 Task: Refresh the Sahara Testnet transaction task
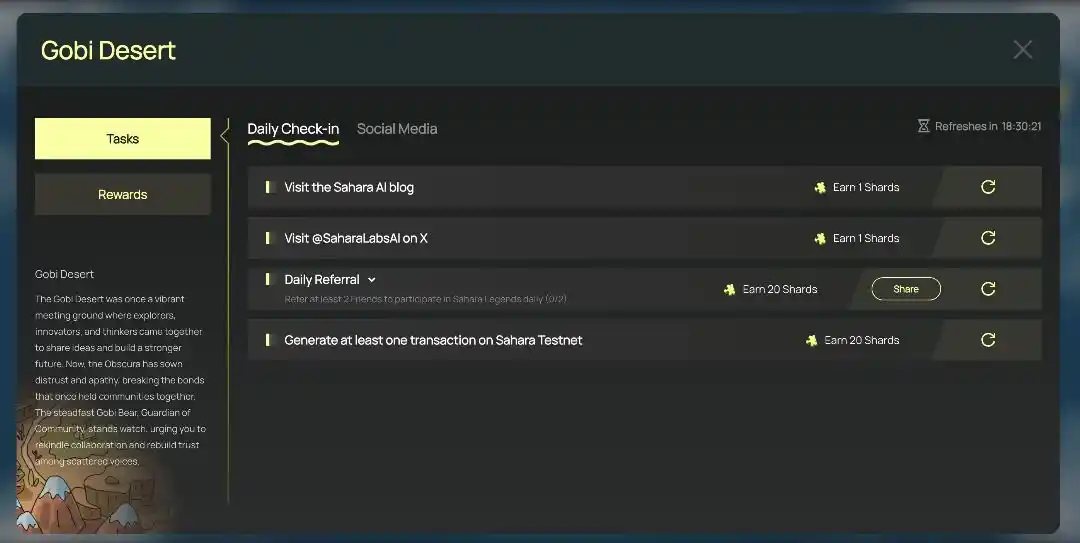pyautogui.click(x=988, y=340)
